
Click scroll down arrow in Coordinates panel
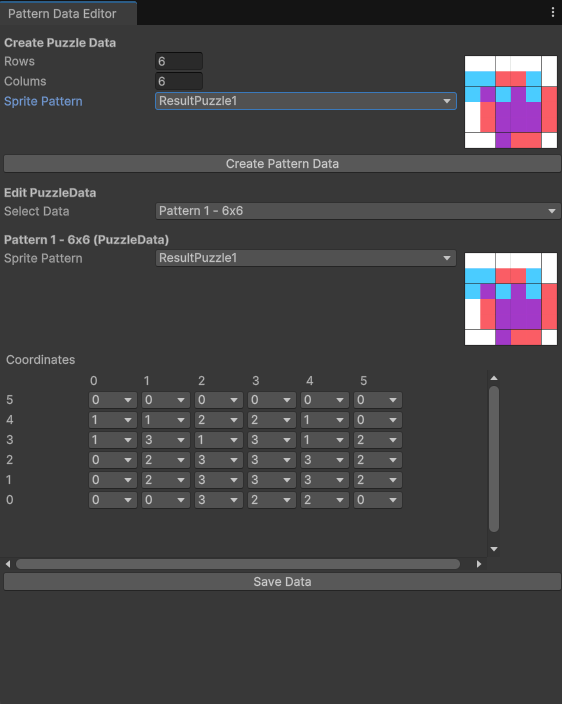point(494,549)
